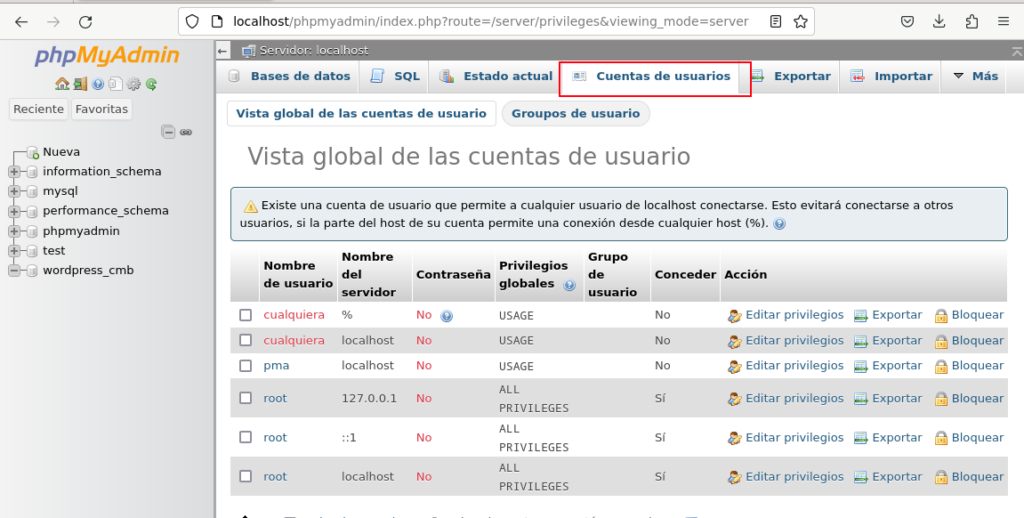The height and width of the screenshot is (518, 1024).
Task: Click help icon beside Privilegios globales
Action: [x=570, y=285]
